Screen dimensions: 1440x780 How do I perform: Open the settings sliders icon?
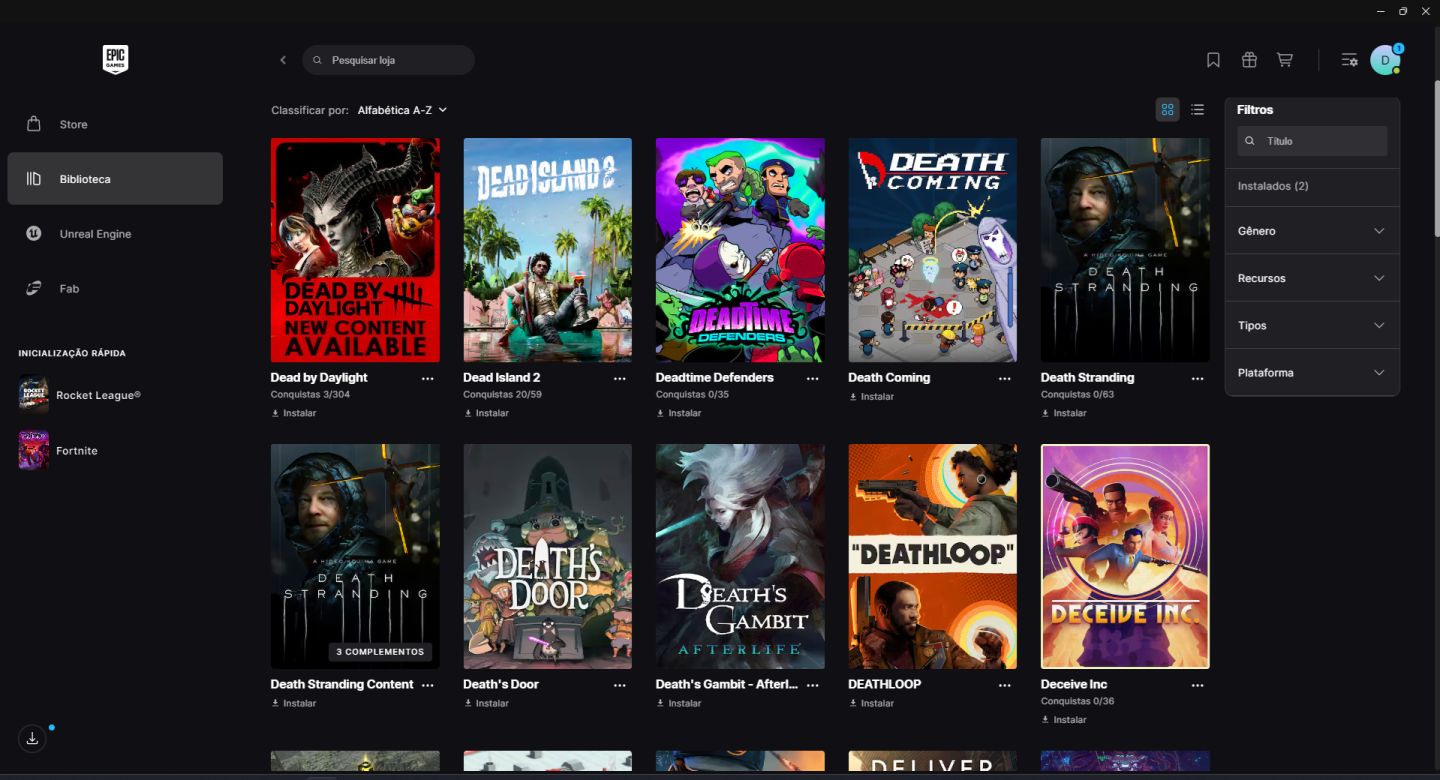coord(1349,60)
